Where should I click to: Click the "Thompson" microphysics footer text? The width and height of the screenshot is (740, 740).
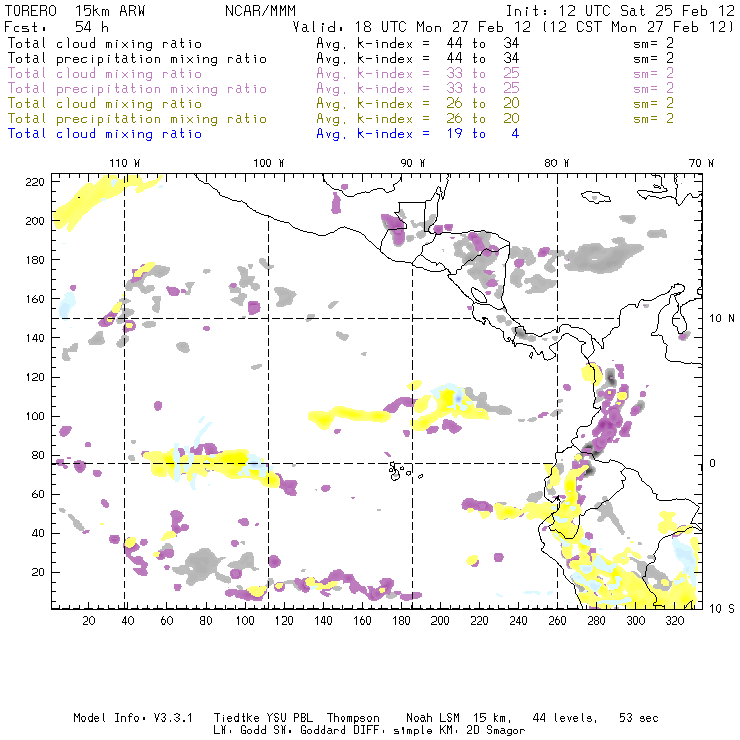tap(353, 718)
